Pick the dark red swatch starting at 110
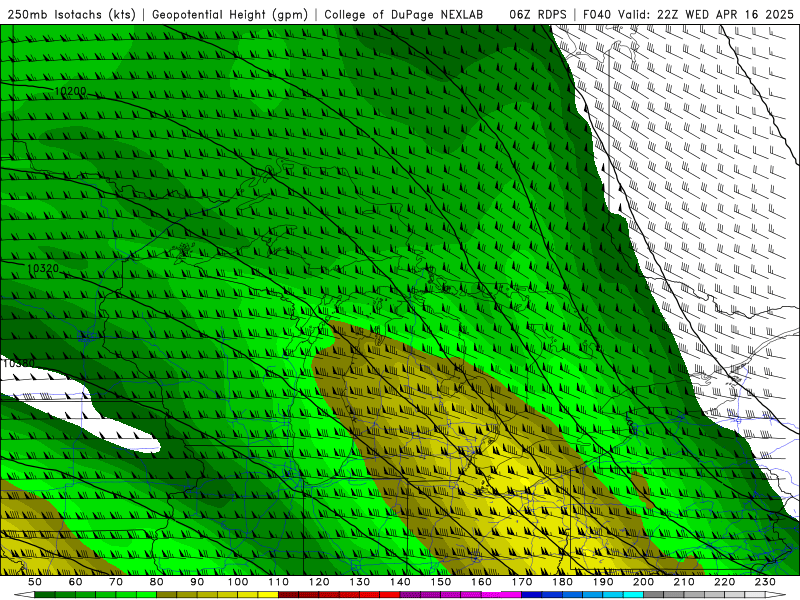 point(288,595)
